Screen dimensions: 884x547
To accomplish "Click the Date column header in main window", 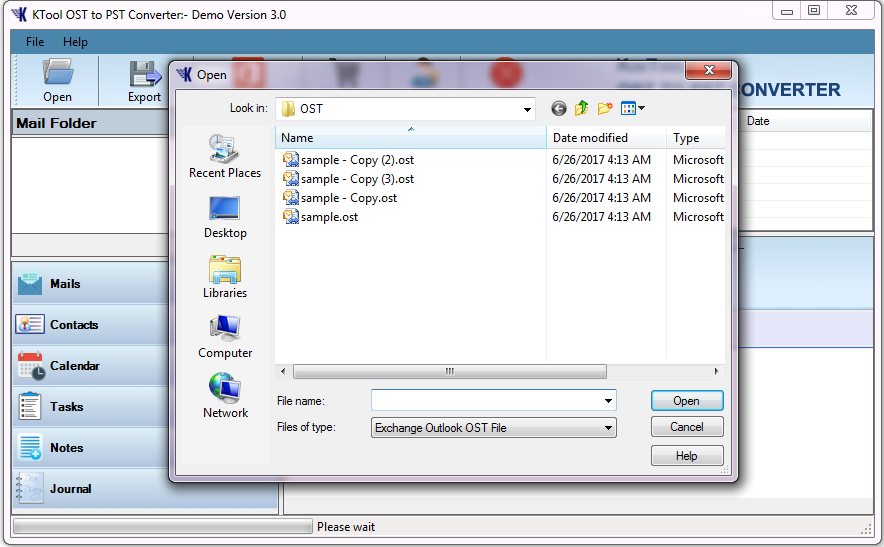I will [758, 121].
